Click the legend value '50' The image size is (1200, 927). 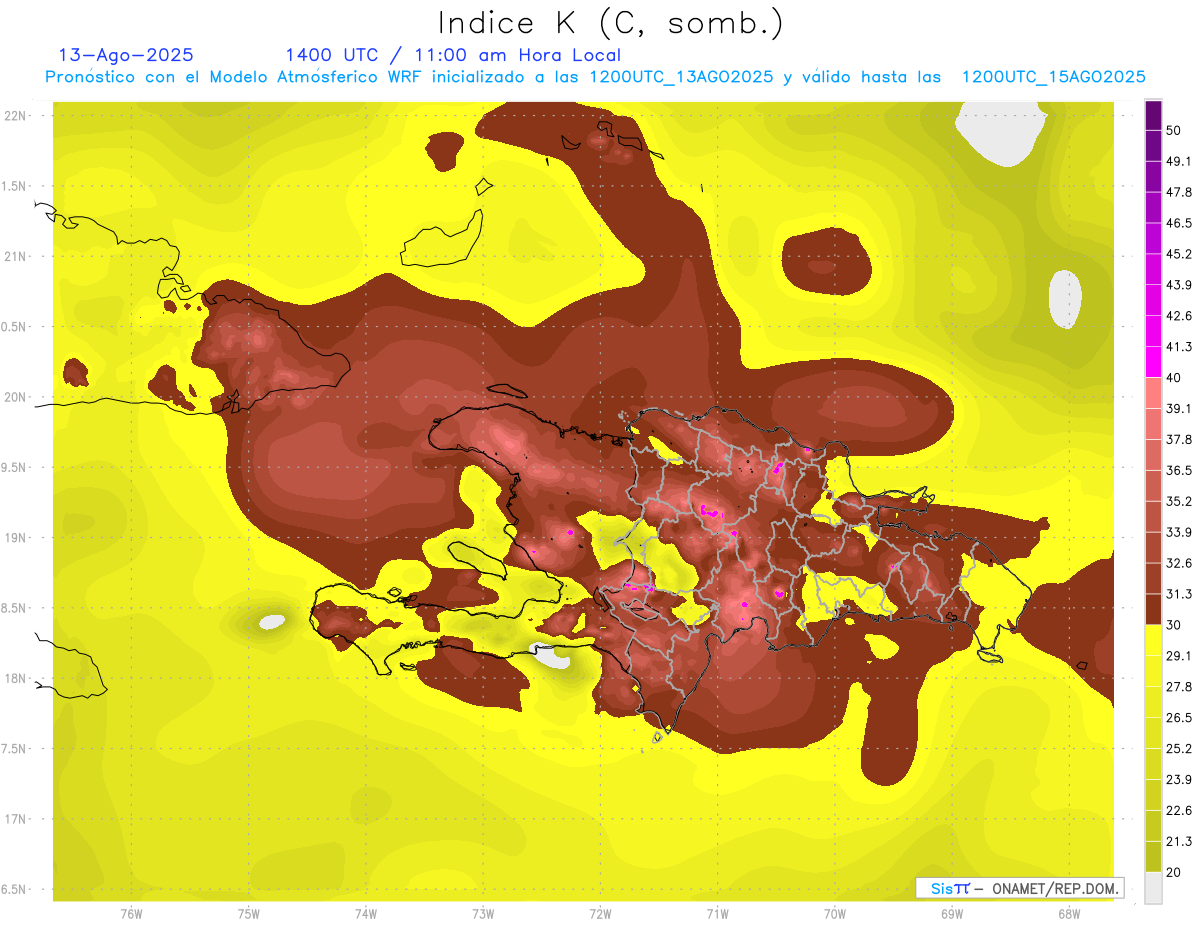1175,131
